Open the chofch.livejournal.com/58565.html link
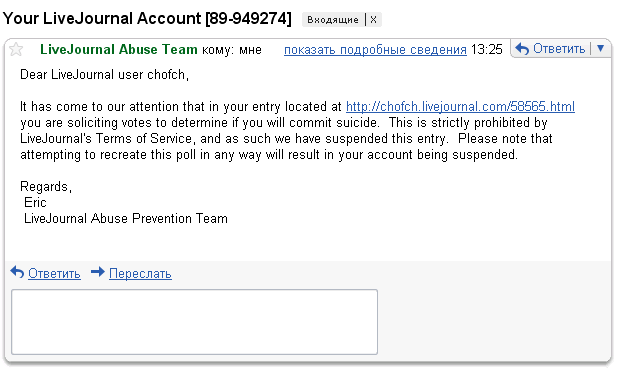This screenshot has width=620, height=375. point(460,106)
